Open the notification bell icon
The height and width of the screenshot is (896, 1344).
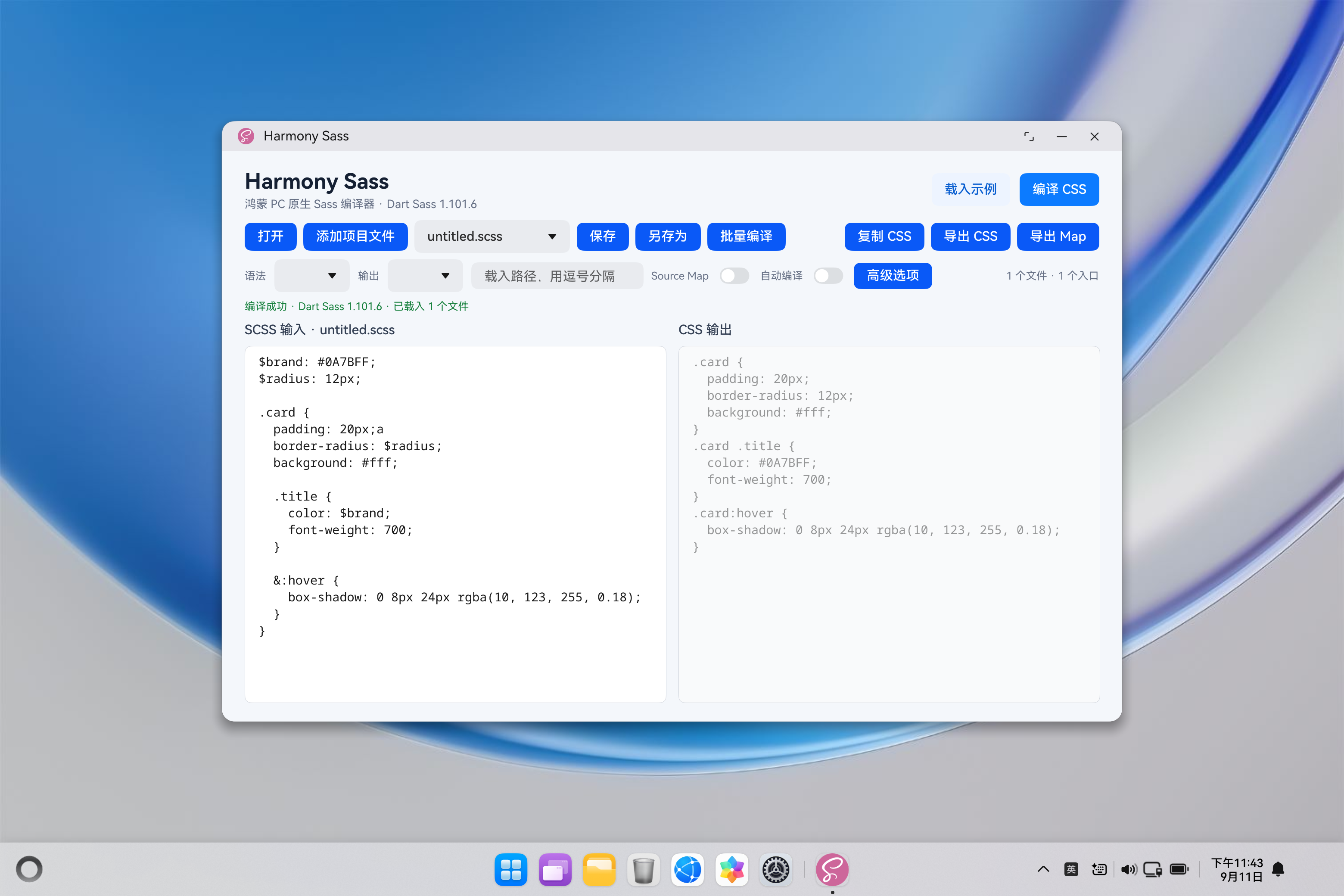click(1278, 869)
